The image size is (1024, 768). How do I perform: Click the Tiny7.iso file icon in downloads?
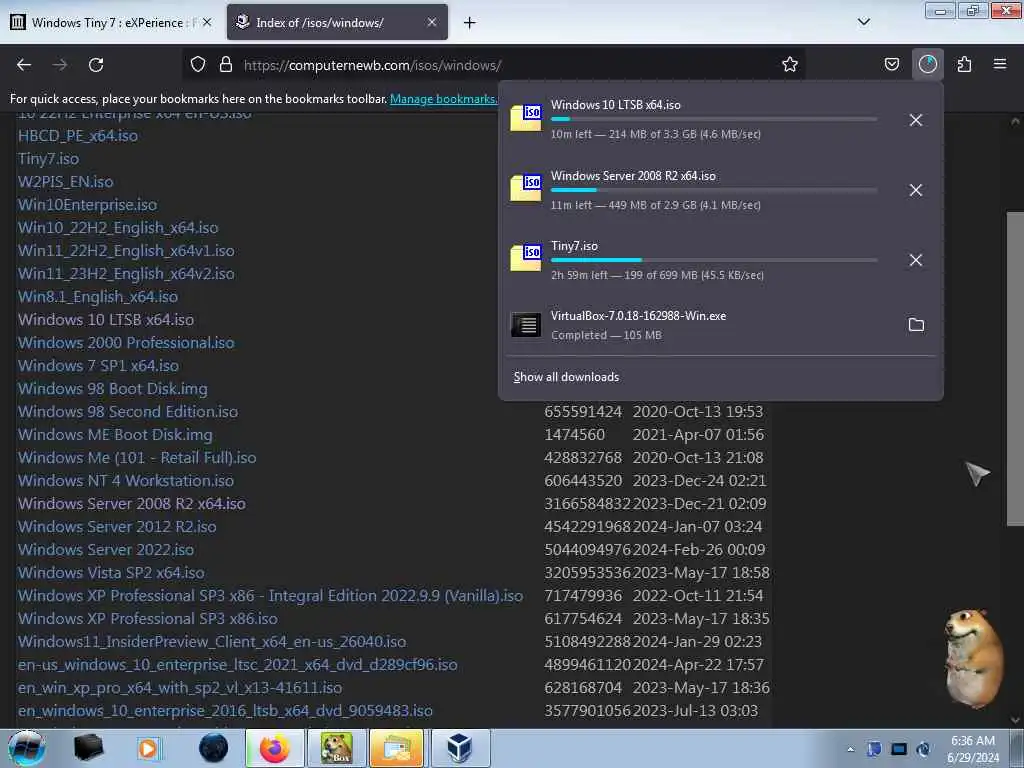click(x=526, y=258)
